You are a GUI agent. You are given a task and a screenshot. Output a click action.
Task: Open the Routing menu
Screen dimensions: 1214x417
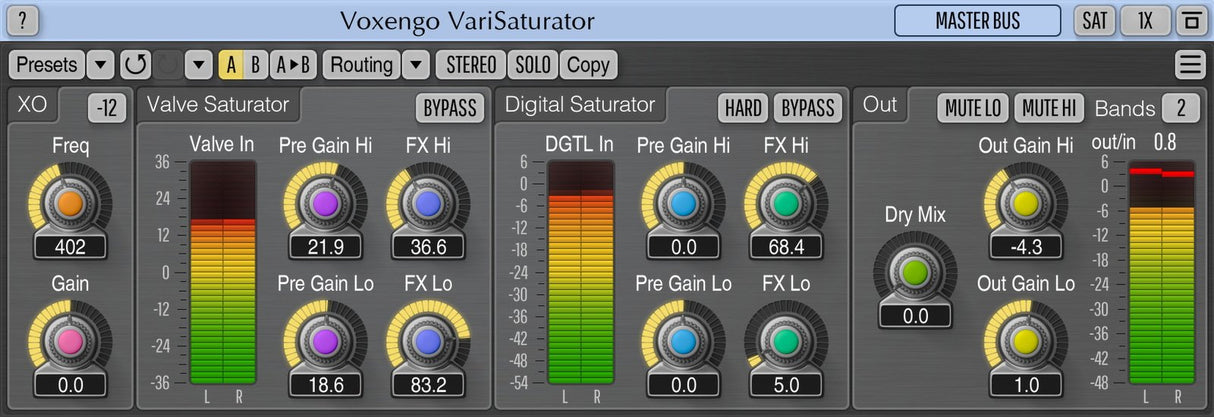point(361,65)
